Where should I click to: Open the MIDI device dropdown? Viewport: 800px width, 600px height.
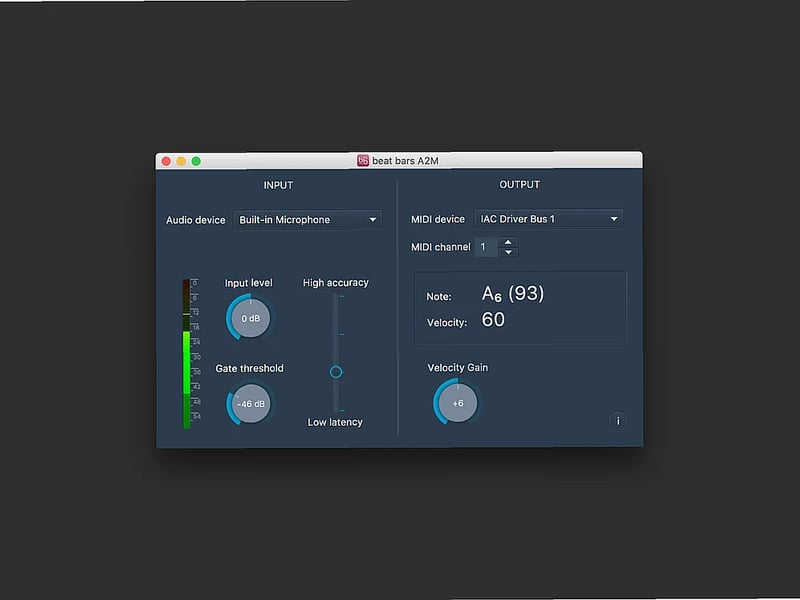[548, 218]
